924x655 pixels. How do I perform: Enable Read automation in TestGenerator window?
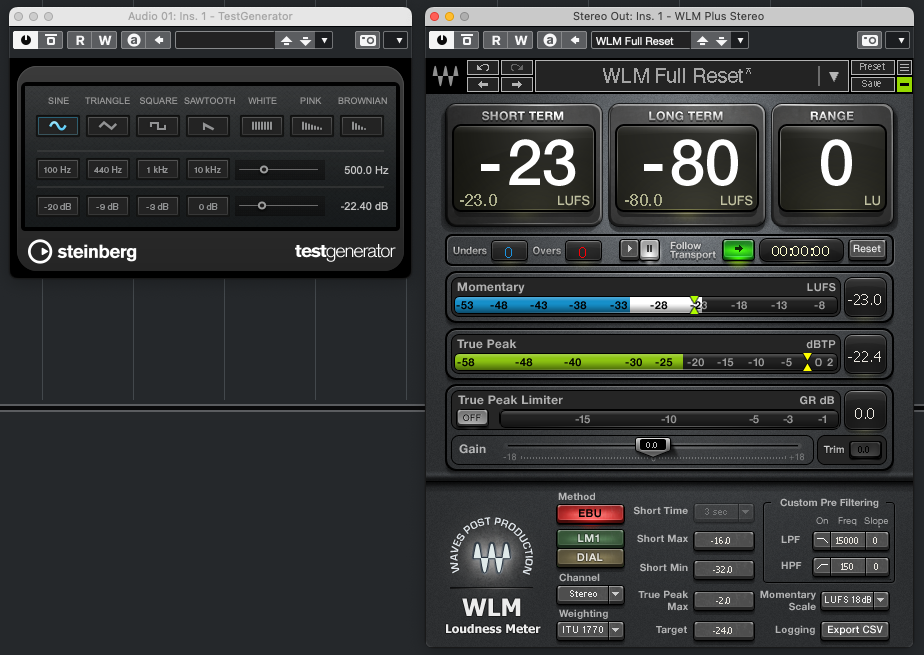click(80, 40)
